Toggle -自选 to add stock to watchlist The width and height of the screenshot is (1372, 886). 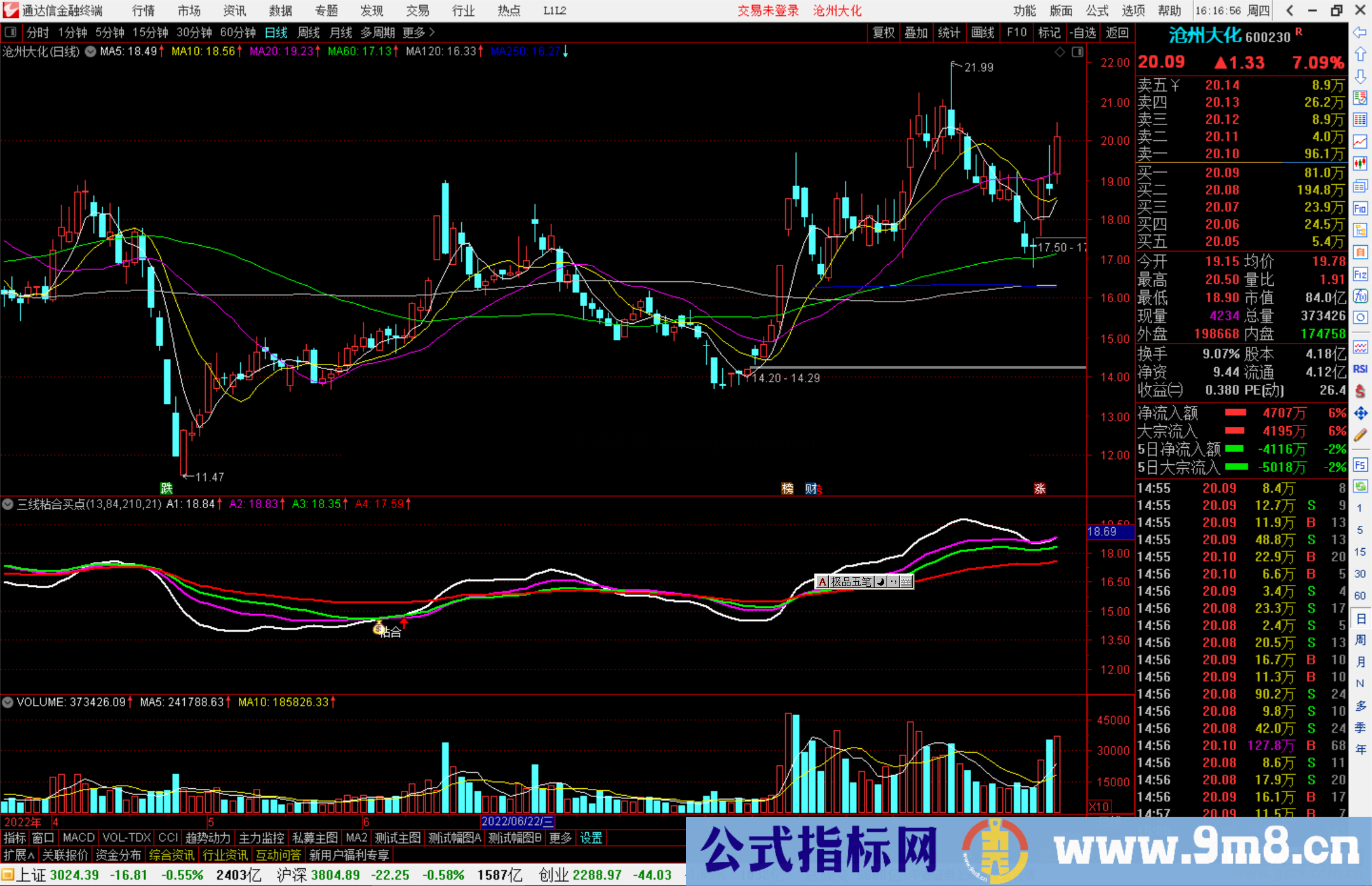[1084, 32]
